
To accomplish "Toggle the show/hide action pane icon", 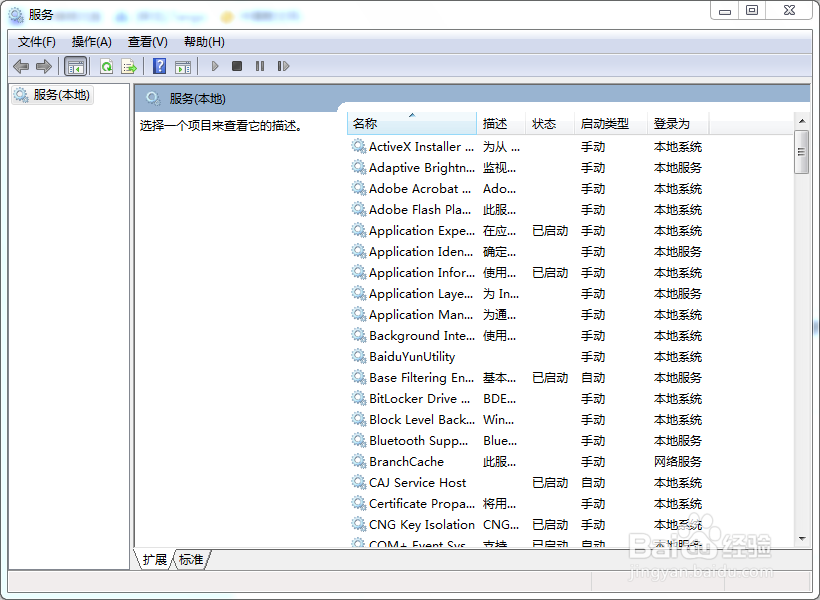I will pyautogui.click(x=183, y=67).
